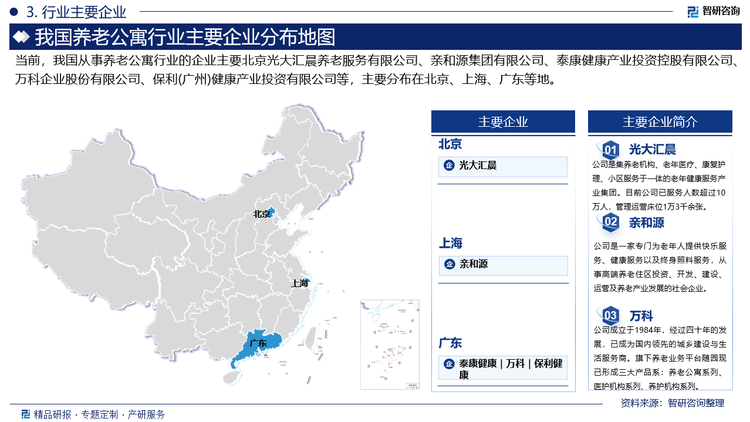750x422 pixels.
Task: Click the 上海 region heading in the list
Action: (451, 243)
